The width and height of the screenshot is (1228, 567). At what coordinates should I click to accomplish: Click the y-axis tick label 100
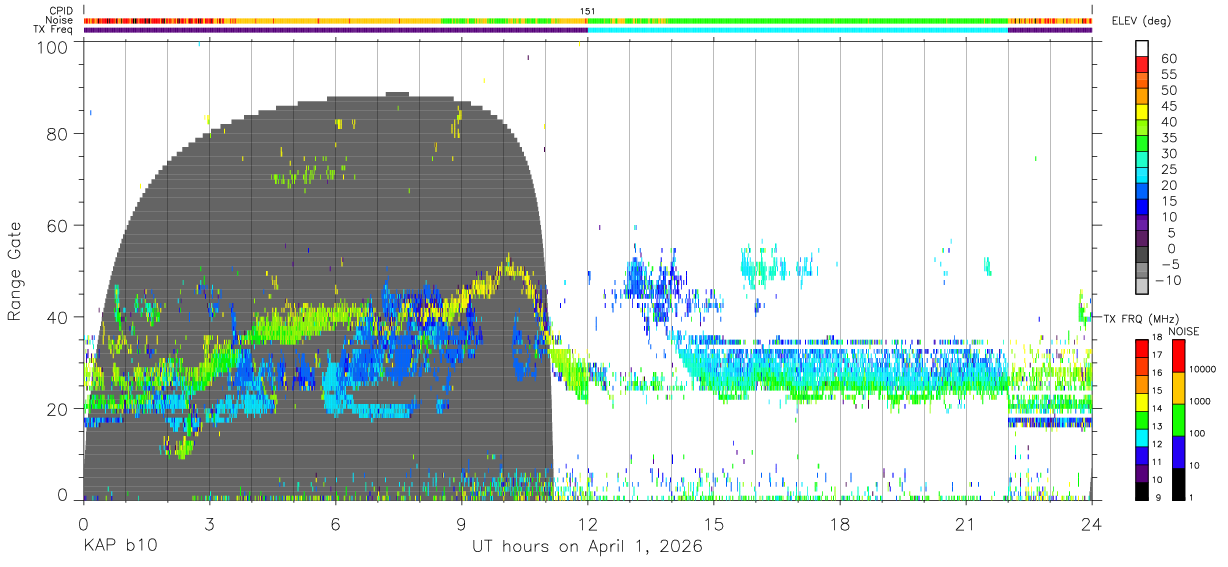[54, 46]
